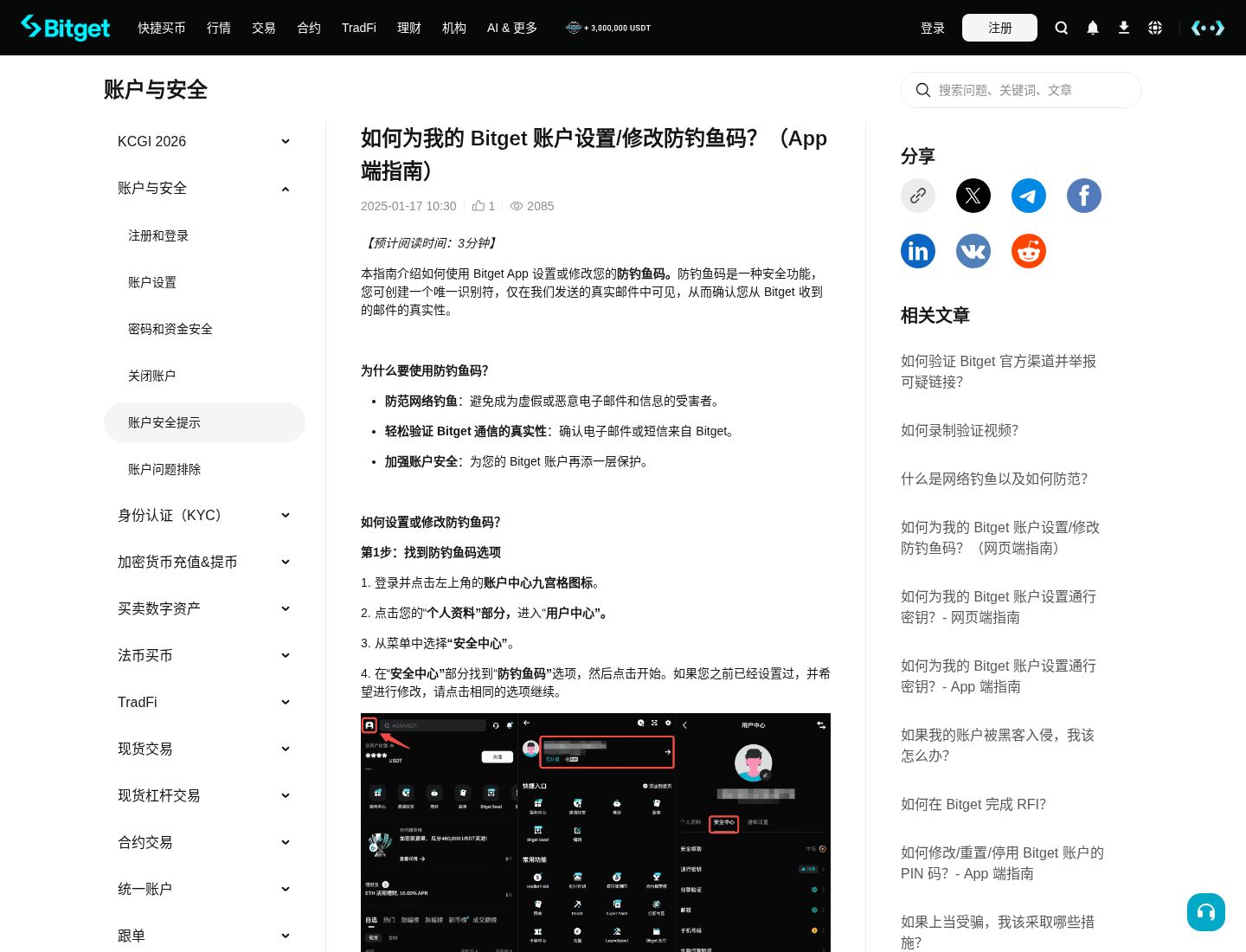Share the article on LinkedIn
The height and width of the screenshot is (952, 1246).
918,251
